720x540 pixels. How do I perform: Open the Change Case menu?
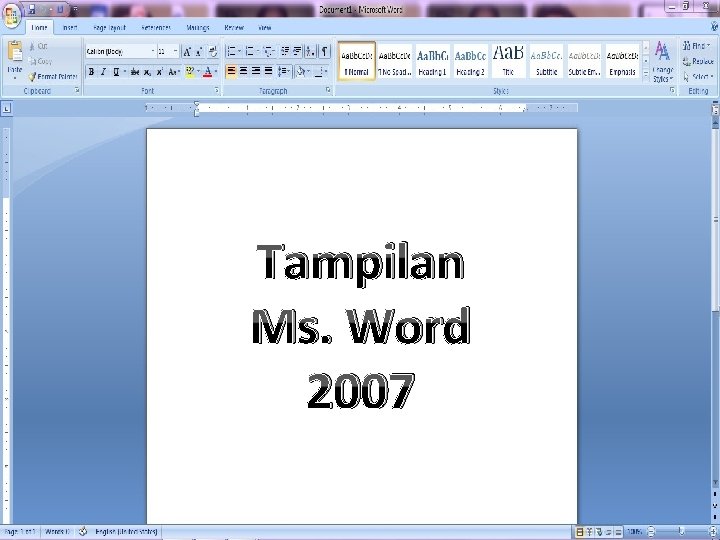pos(174,72)
